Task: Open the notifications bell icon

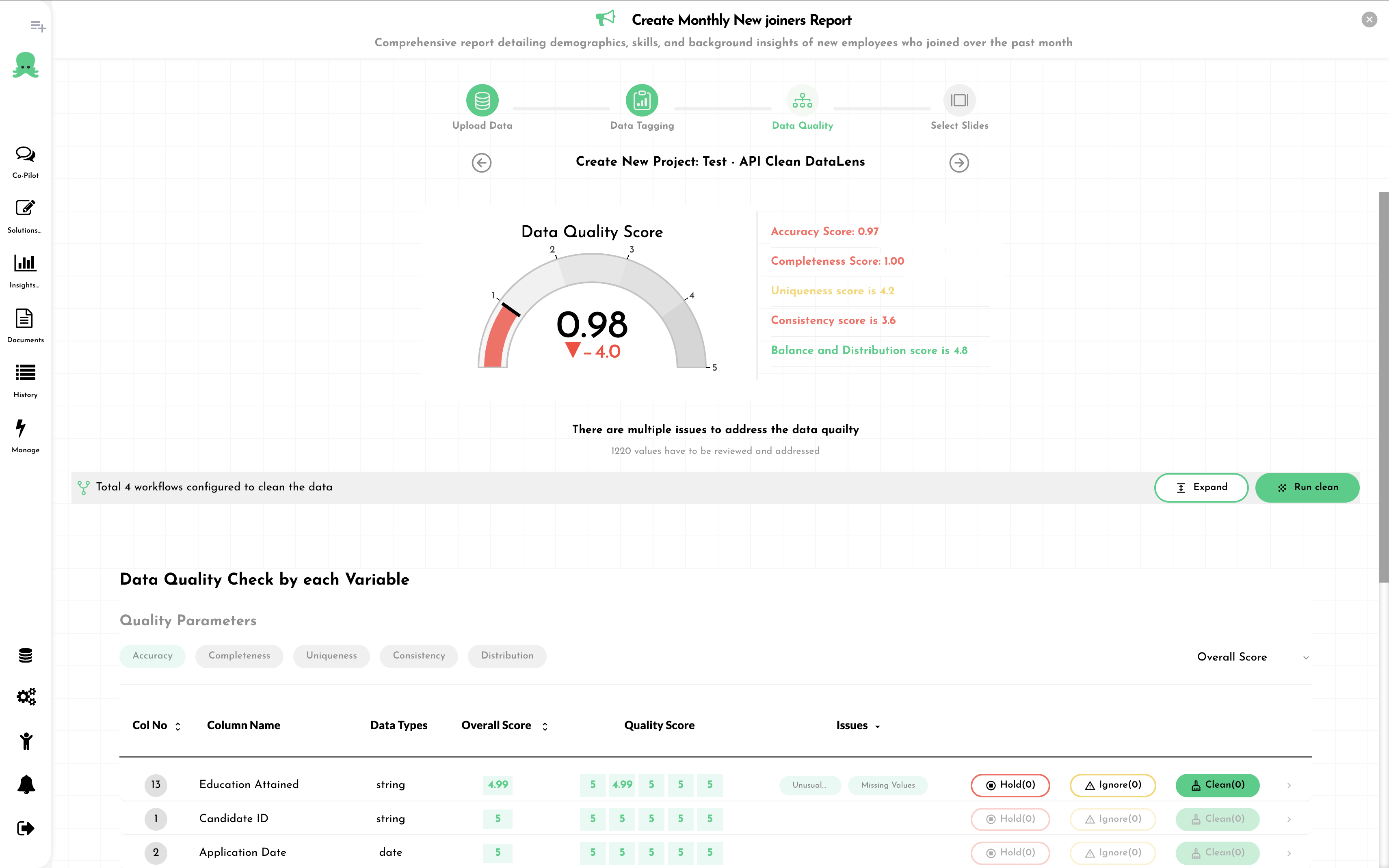Action: (26, 784)
